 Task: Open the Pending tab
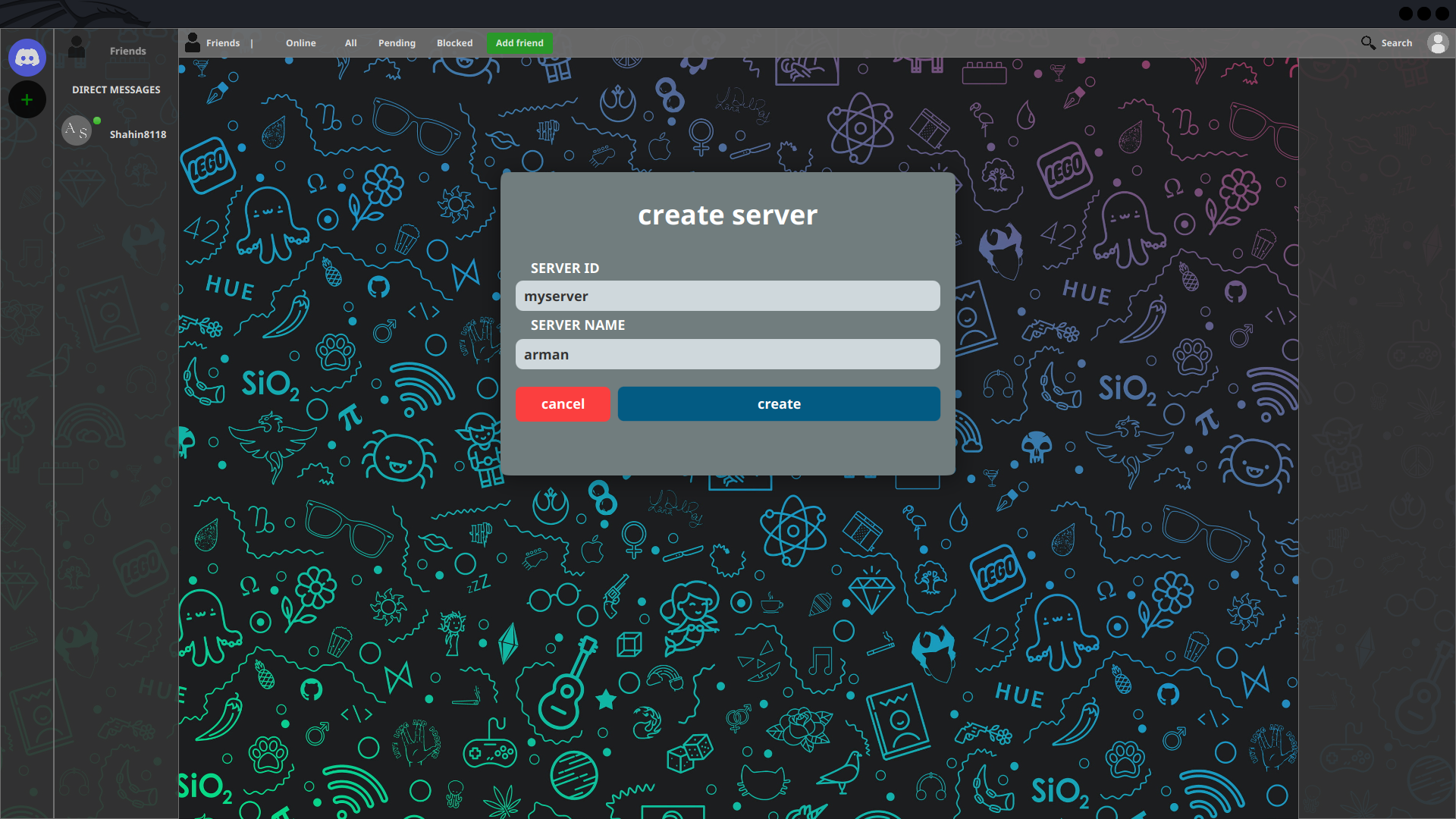(x=397, y=43)
